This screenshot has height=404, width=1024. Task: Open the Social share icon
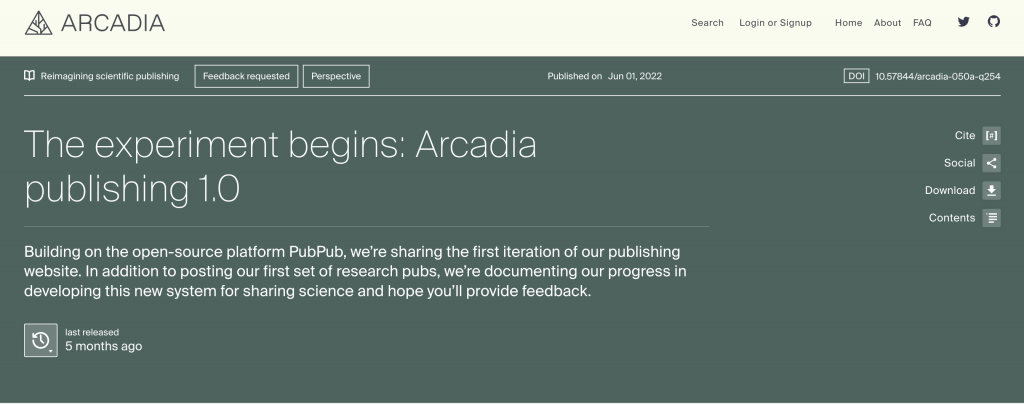point(991,163)
